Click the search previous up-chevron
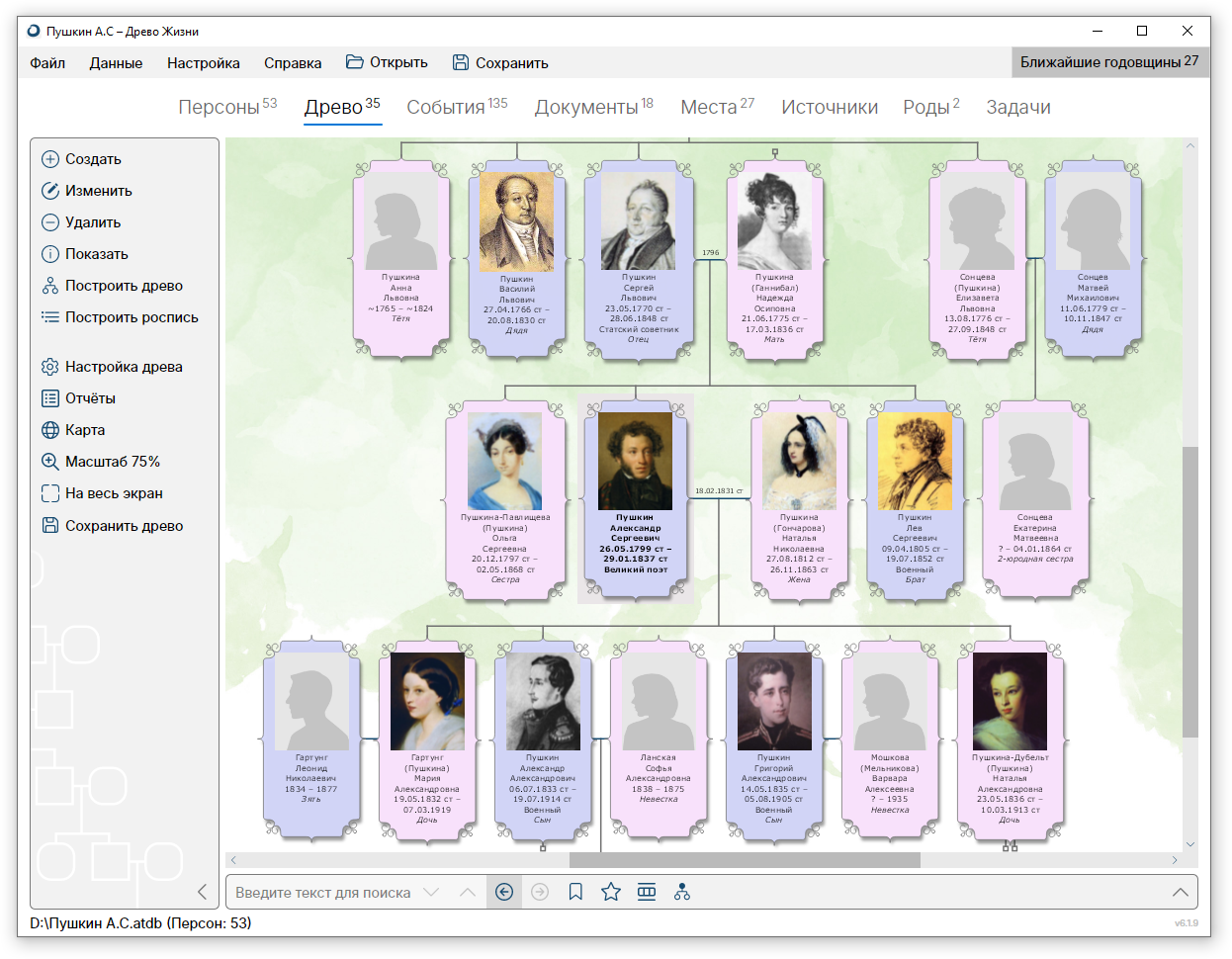Viewport: 1232px width, 959px height. pyautogui.click(x=468, y=892)
